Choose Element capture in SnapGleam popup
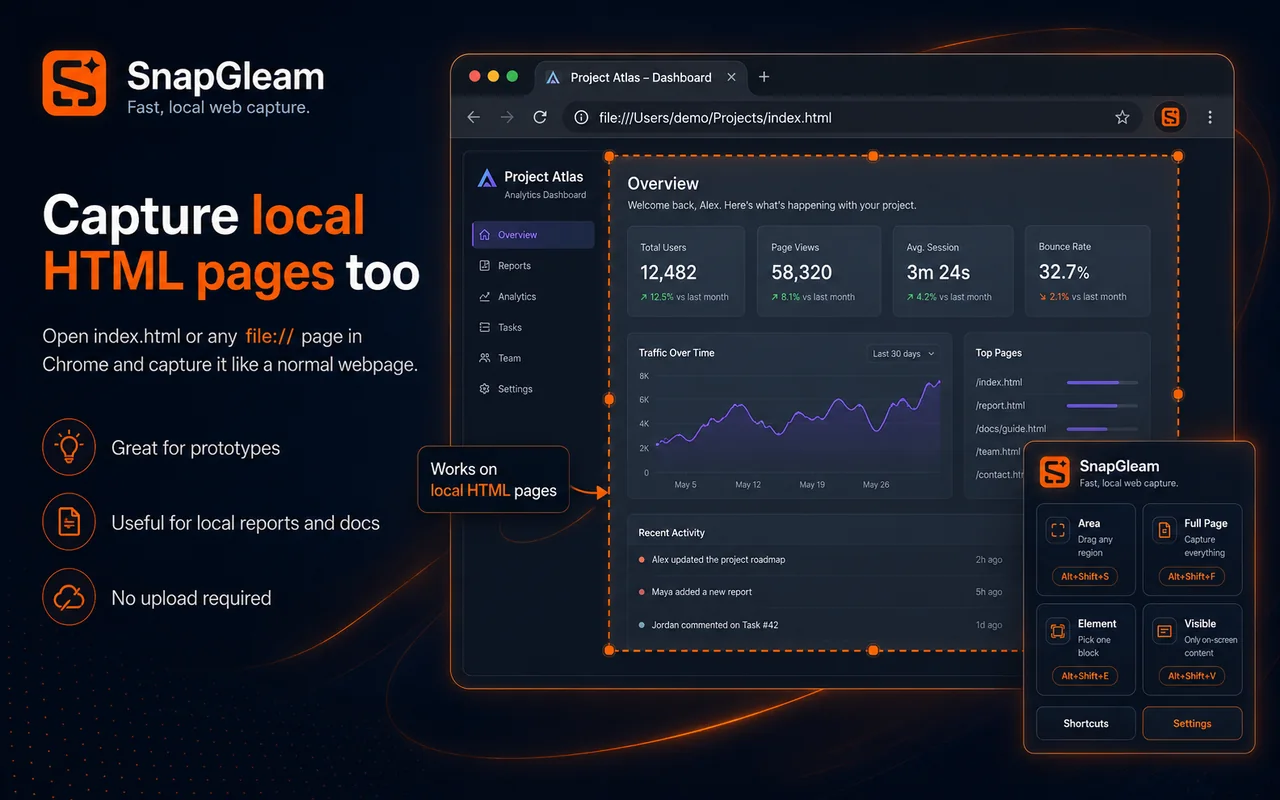Image resolution: width=1280 pixels, height=800 pixels. (1085, 649)
